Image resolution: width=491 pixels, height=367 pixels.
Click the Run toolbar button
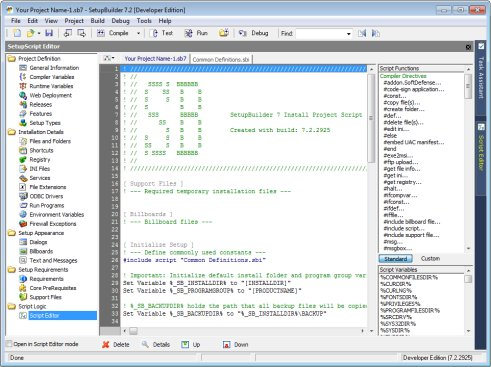click(x=196, y=33)
